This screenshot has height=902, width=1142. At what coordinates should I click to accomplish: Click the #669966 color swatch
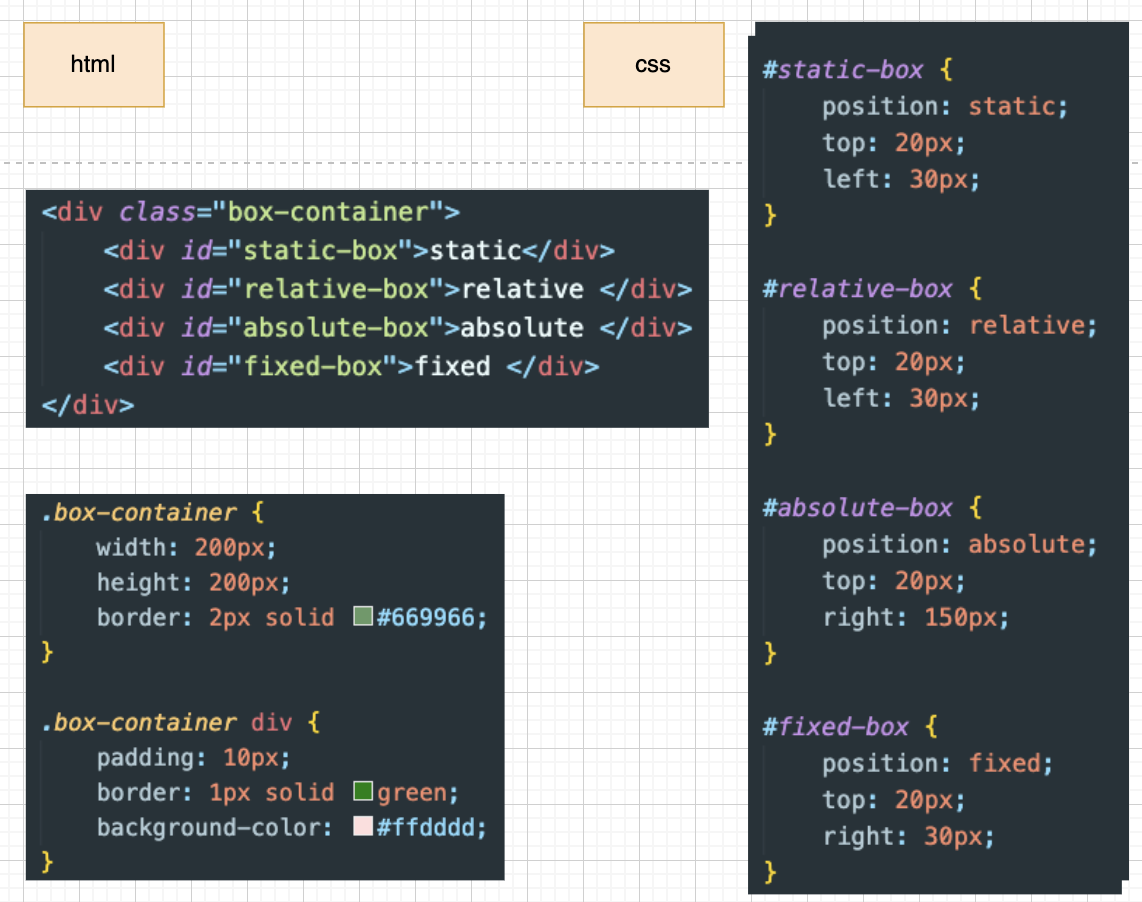click(363, 616)
